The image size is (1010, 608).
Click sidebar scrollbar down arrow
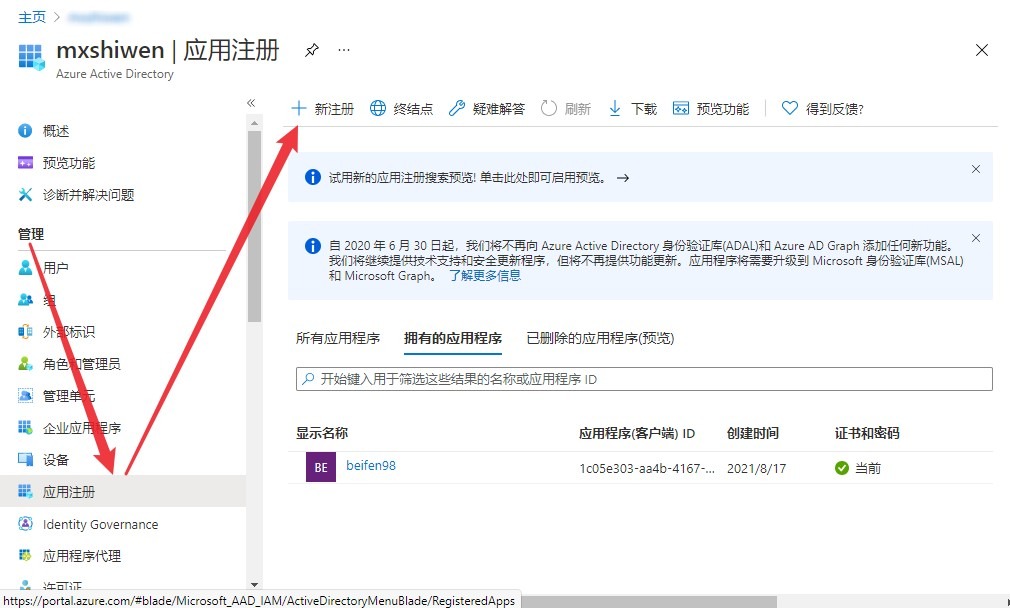254,585
